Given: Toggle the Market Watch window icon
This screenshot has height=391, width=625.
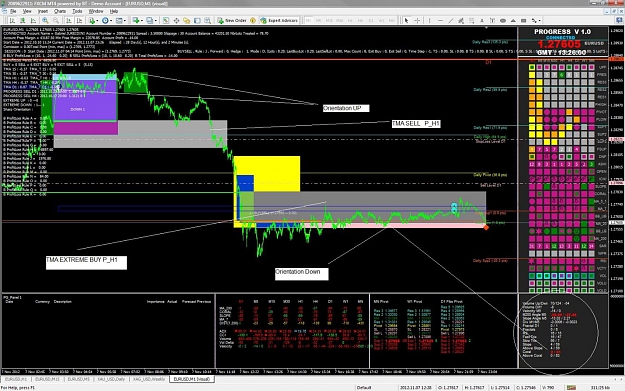Looking at the screenshot, I should [x=165, y=20].
